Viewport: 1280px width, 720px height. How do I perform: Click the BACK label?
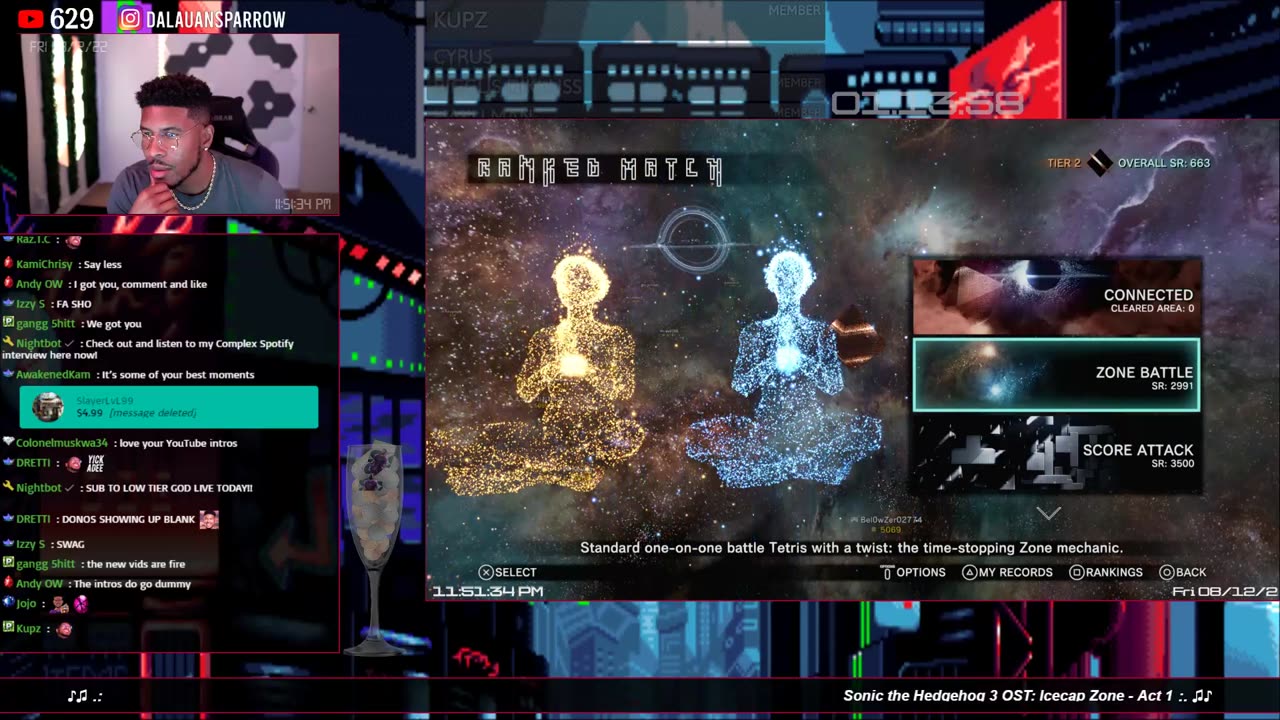coord(1191,572)
